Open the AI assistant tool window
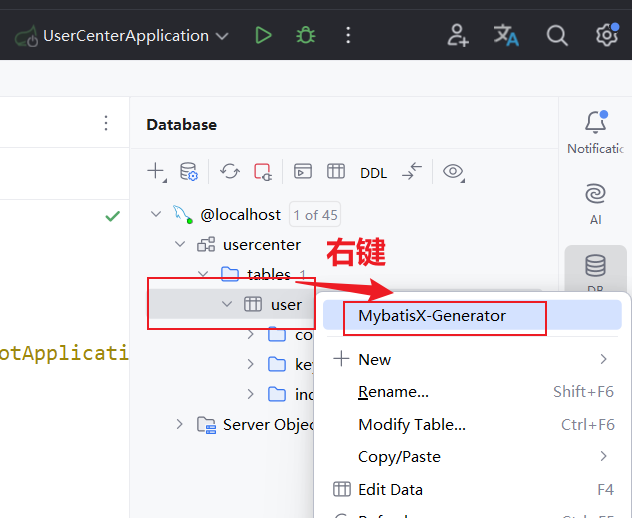Image resolution: width=632 pixels, height=518 pixels. (x=595, y=204)
